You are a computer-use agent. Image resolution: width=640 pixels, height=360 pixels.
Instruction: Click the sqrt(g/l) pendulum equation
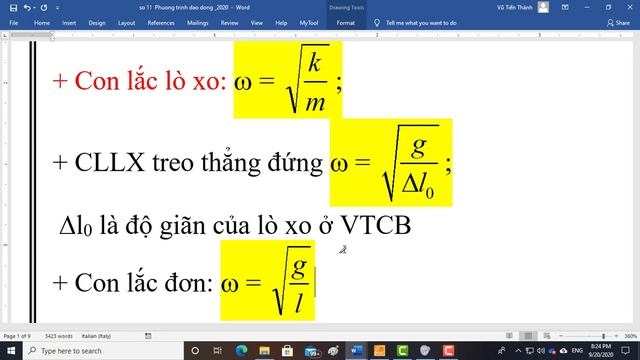268,280
